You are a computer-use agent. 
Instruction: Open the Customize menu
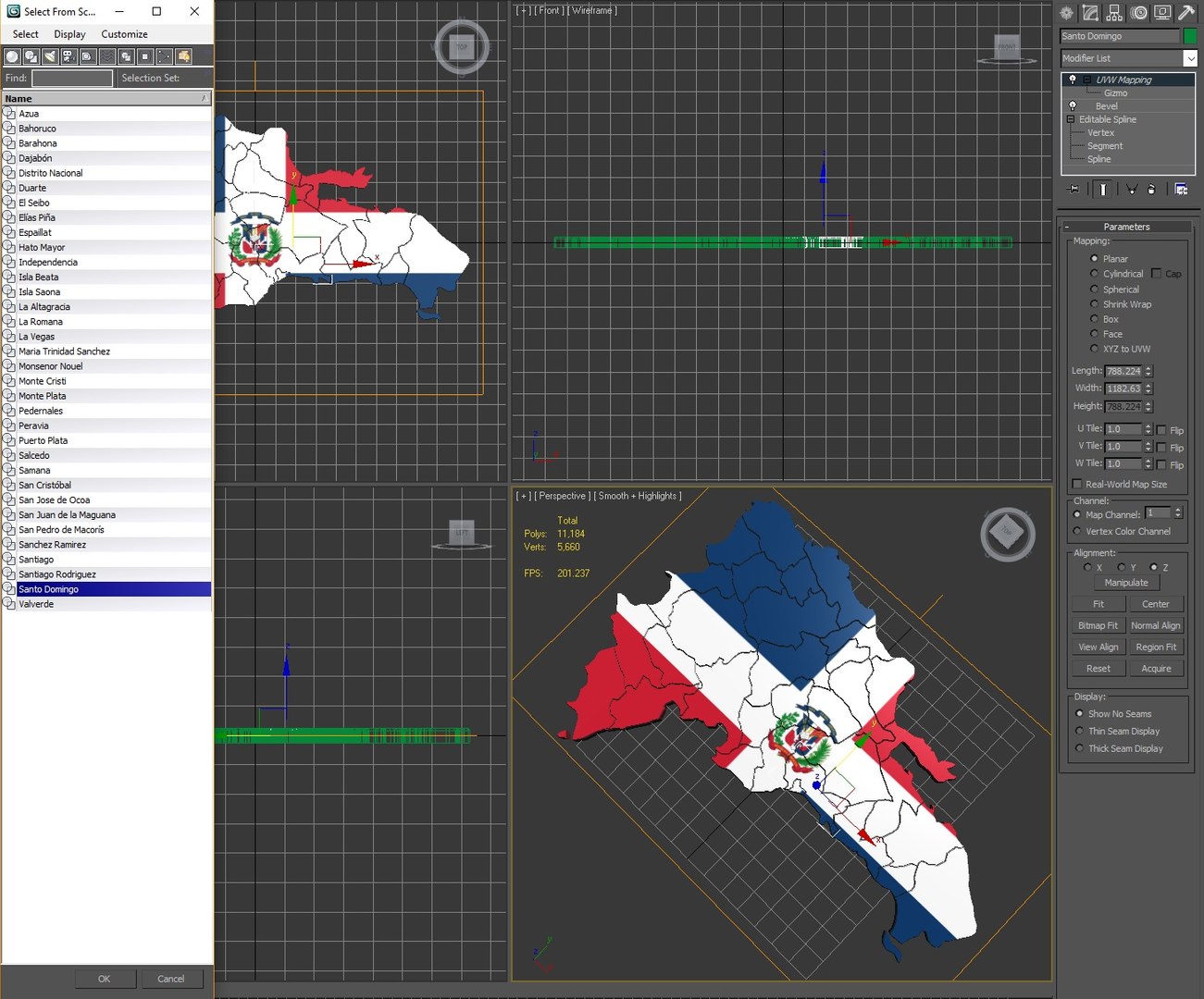(124, 34)
